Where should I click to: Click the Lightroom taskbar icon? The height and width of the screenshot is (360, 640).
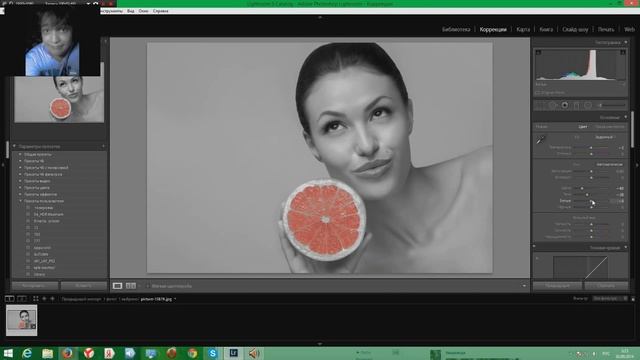(x=233, y=353)
